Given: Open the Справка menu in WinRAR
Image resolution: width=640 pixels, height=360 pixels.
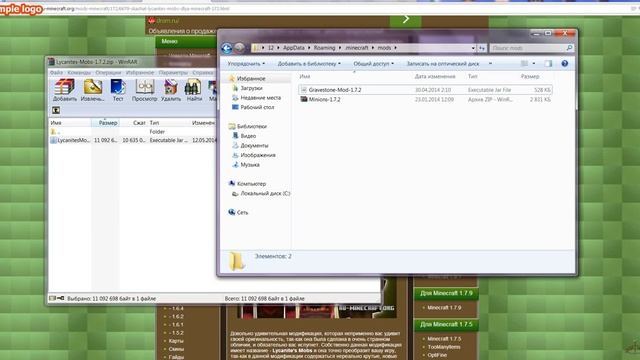Looking at the screenshot, I should [x=203, y=72].
